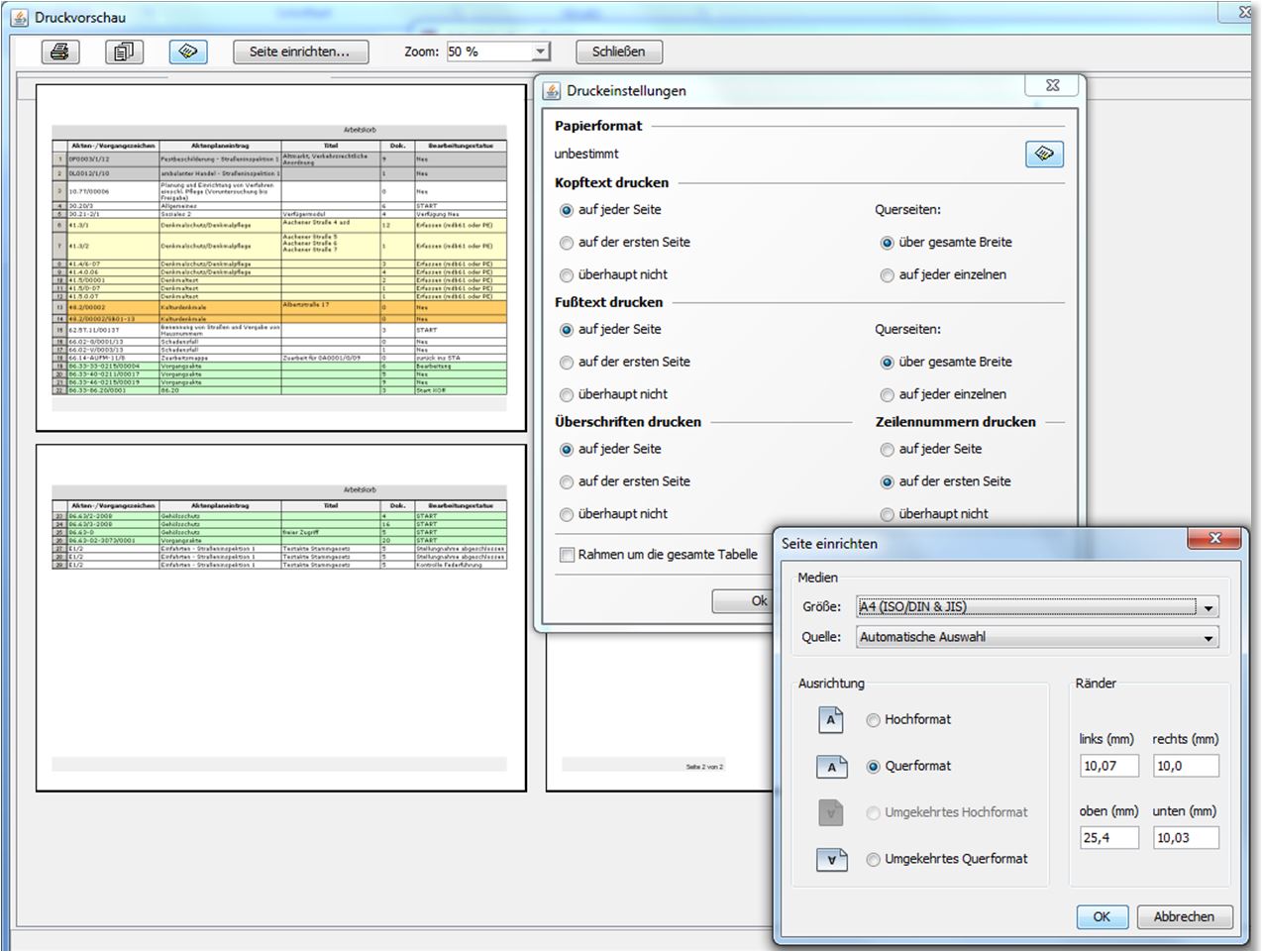Viewport: 1262px width, 952px height.
Task: Click Abbrechen in Seite einrichten dialog
Action: click(x=1184, y=917)
